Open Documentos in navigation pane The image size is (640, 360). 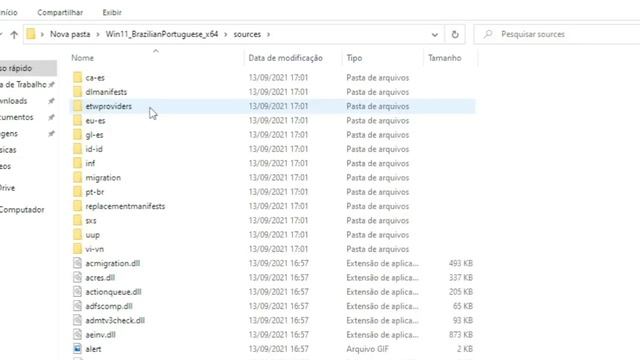pyautogui.click(x=17, y=117)
